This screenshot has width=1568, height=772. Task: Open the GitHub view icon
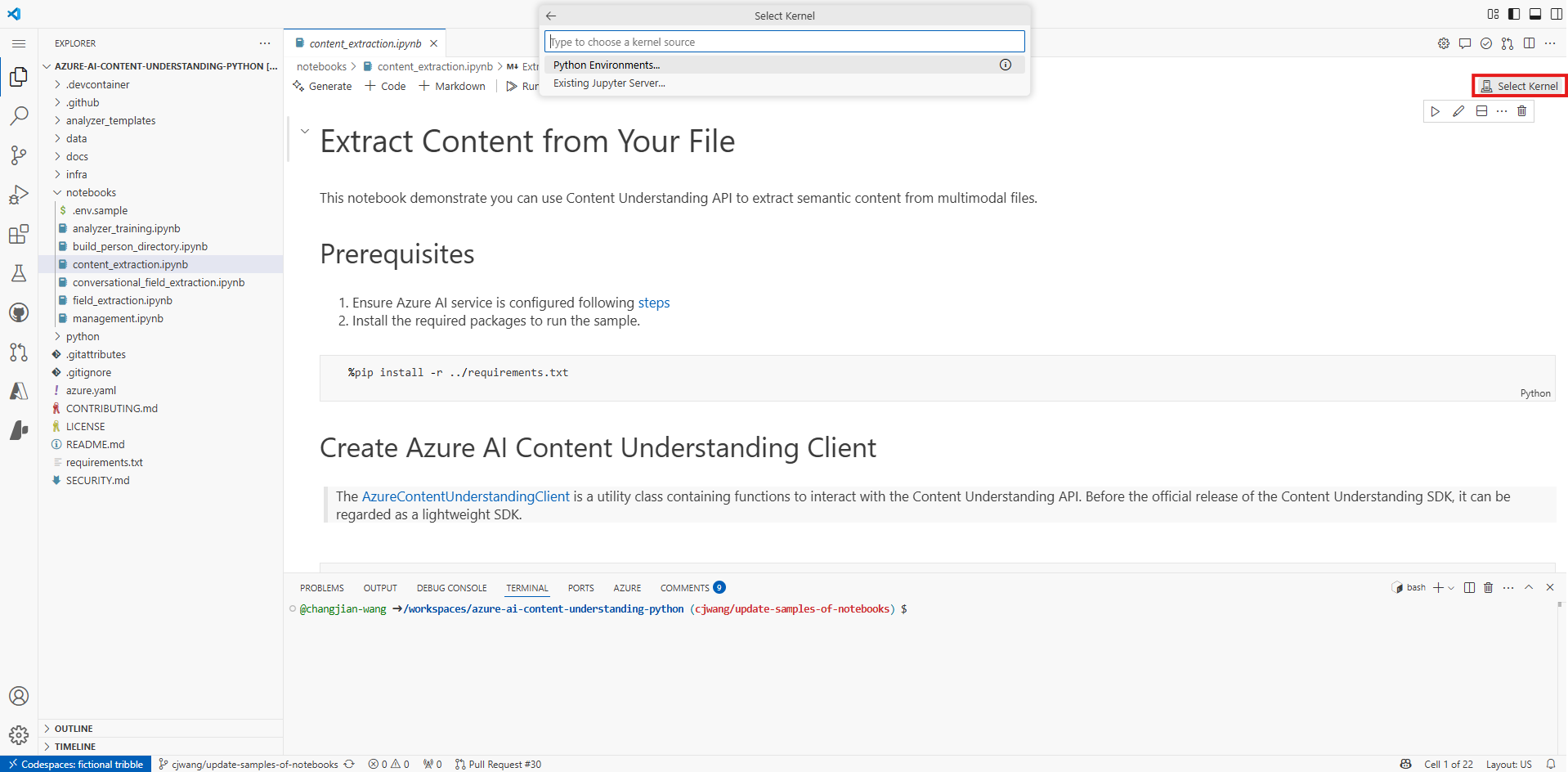[19, 312]
